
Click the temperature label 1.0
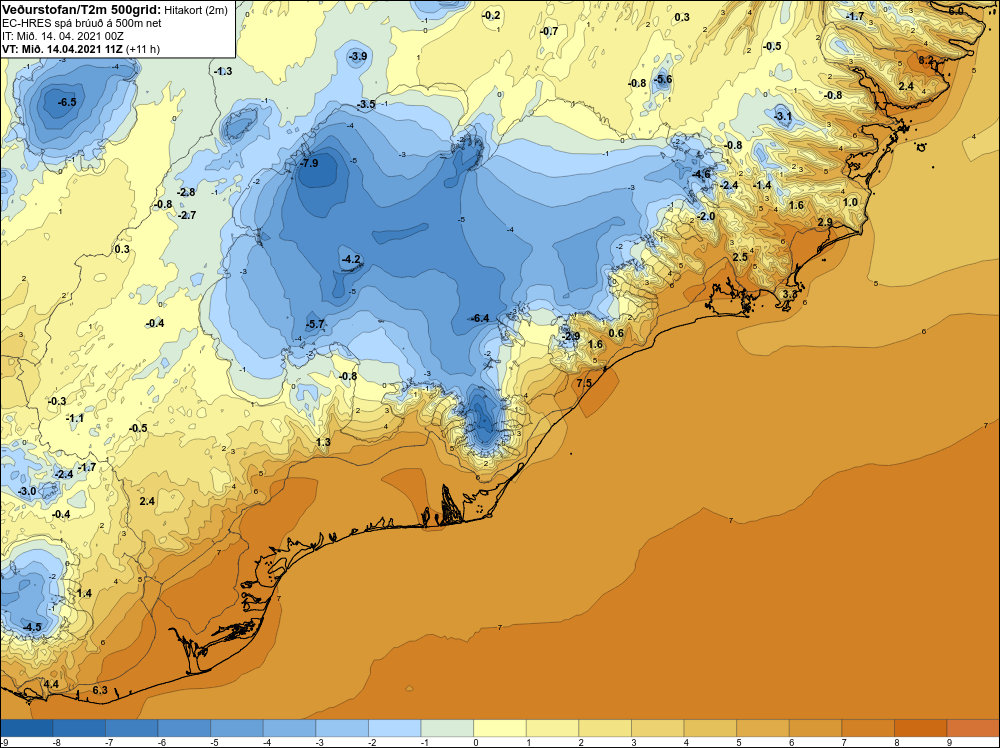click(850, 202)
